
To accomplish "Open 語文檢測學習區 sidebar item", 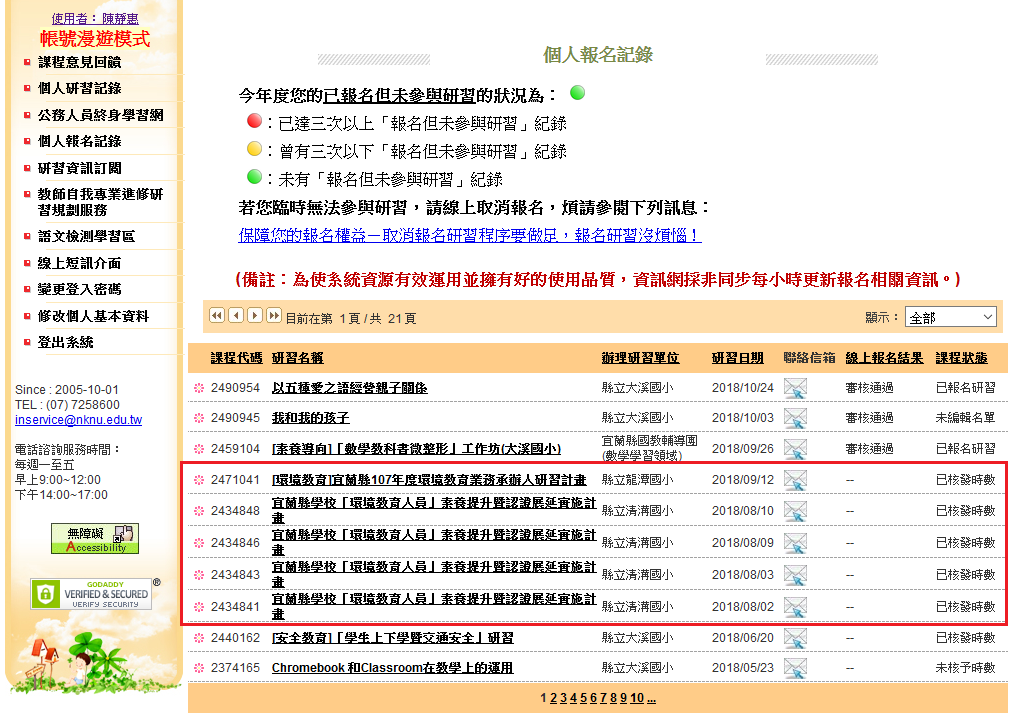I will (86, 237).
